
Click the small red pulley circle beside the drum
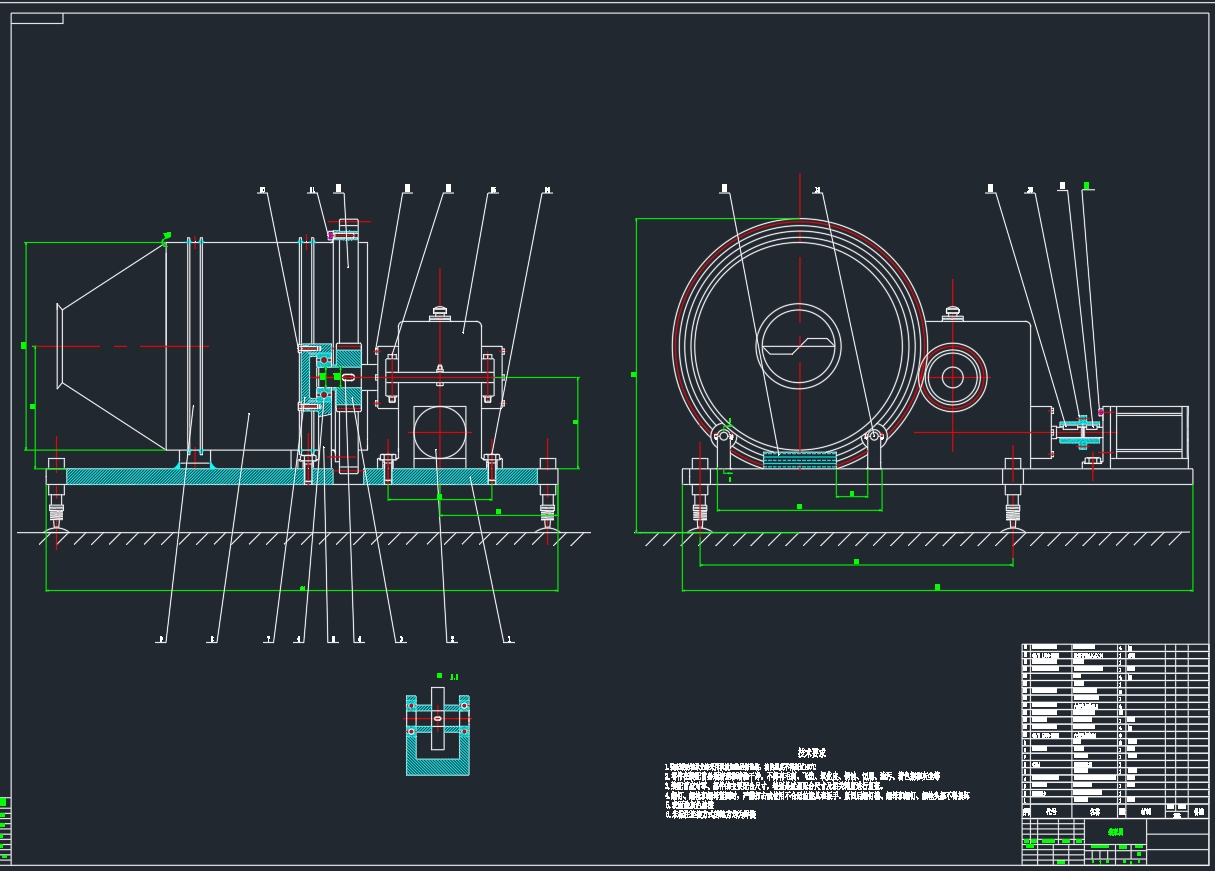[x=953, y=377]
